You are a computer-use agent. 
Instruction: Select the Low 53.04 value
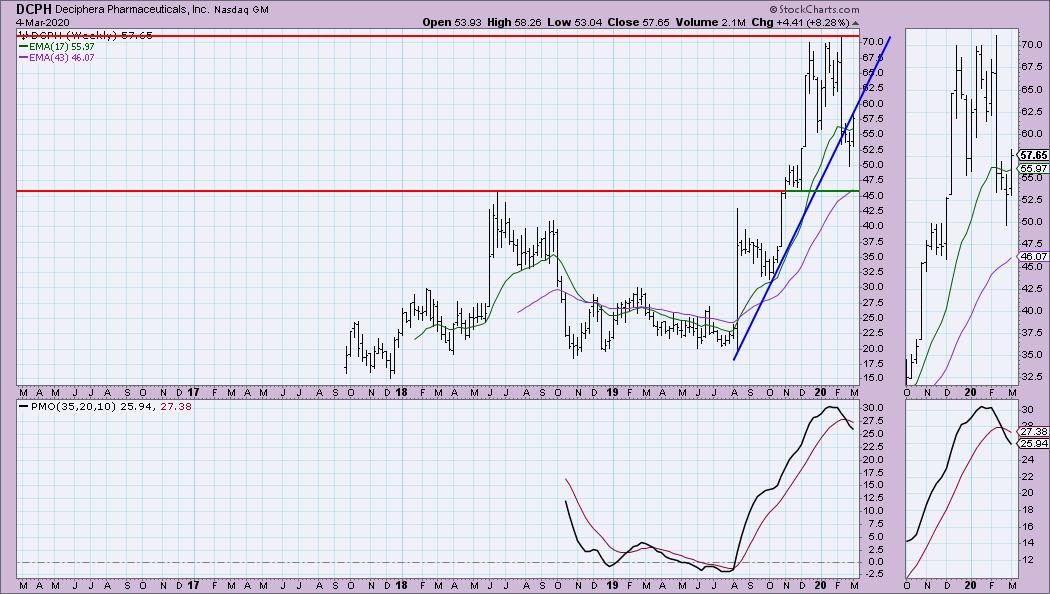[574, 22]
